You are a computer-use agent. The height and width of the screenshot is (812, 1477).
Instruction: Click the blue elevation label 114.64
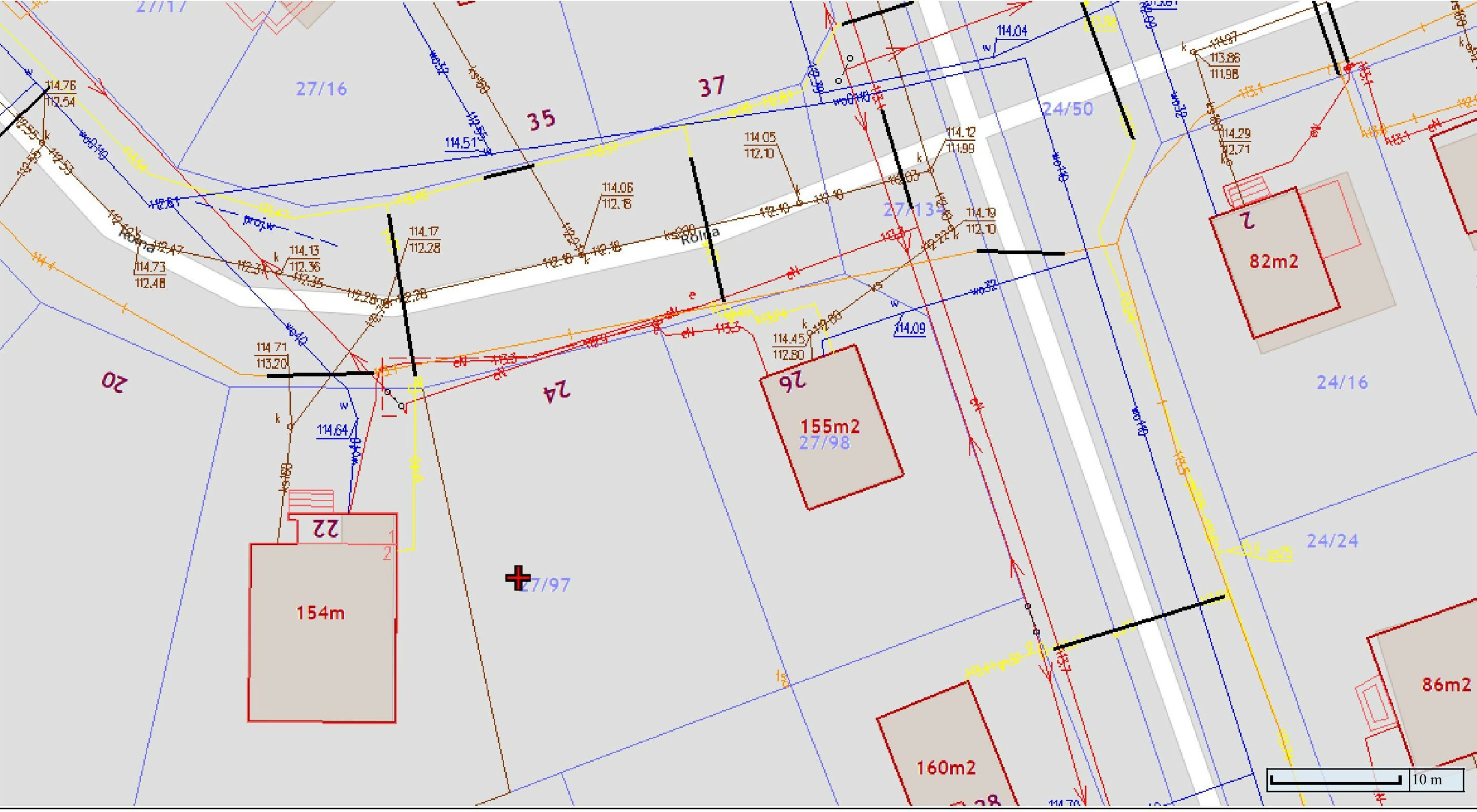coord(332,430)
